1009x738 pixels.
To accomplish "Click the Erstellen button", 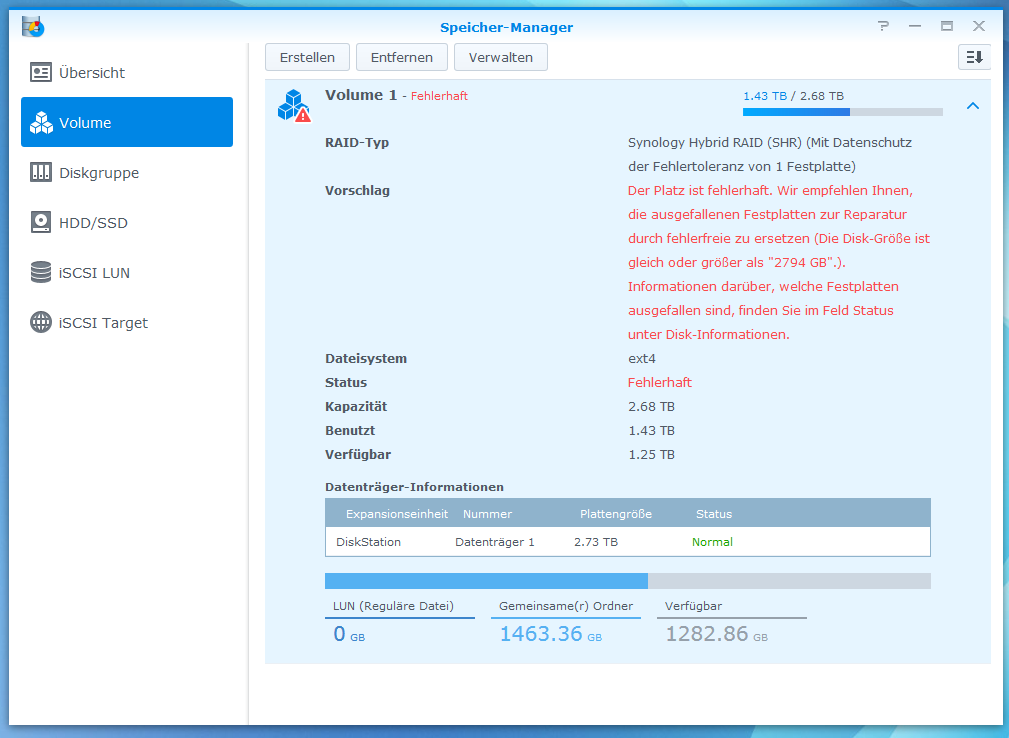I will click(x=308, y=57).
